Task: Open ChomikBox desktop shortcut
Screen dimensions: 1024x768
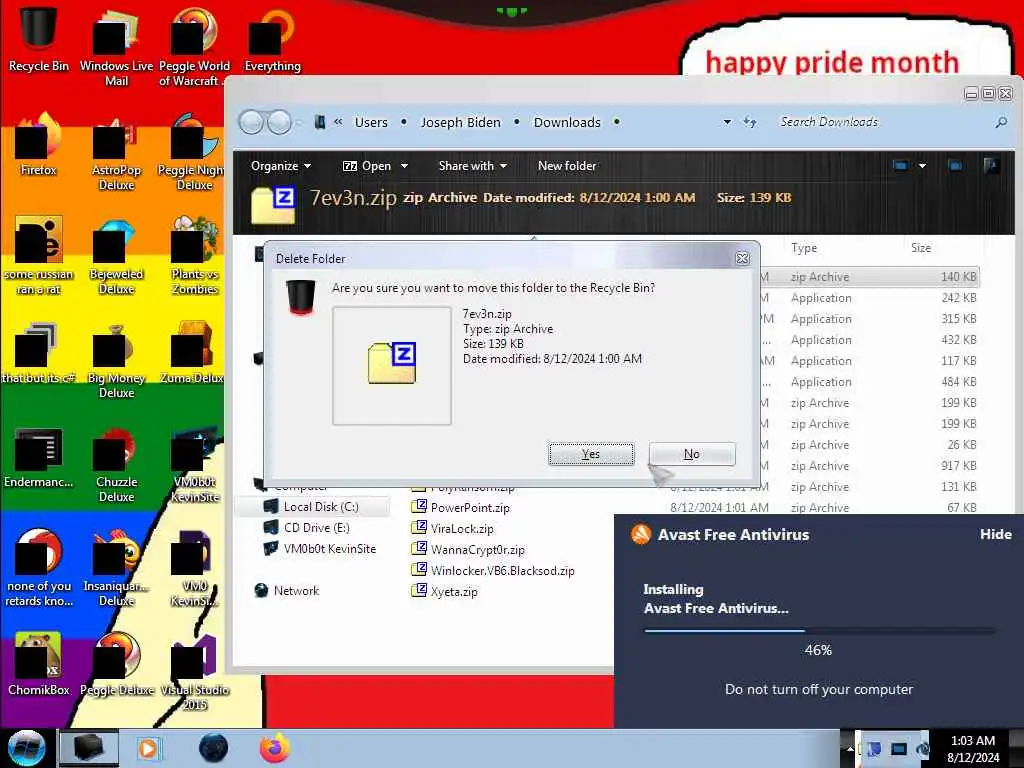Action: point(39,665)
